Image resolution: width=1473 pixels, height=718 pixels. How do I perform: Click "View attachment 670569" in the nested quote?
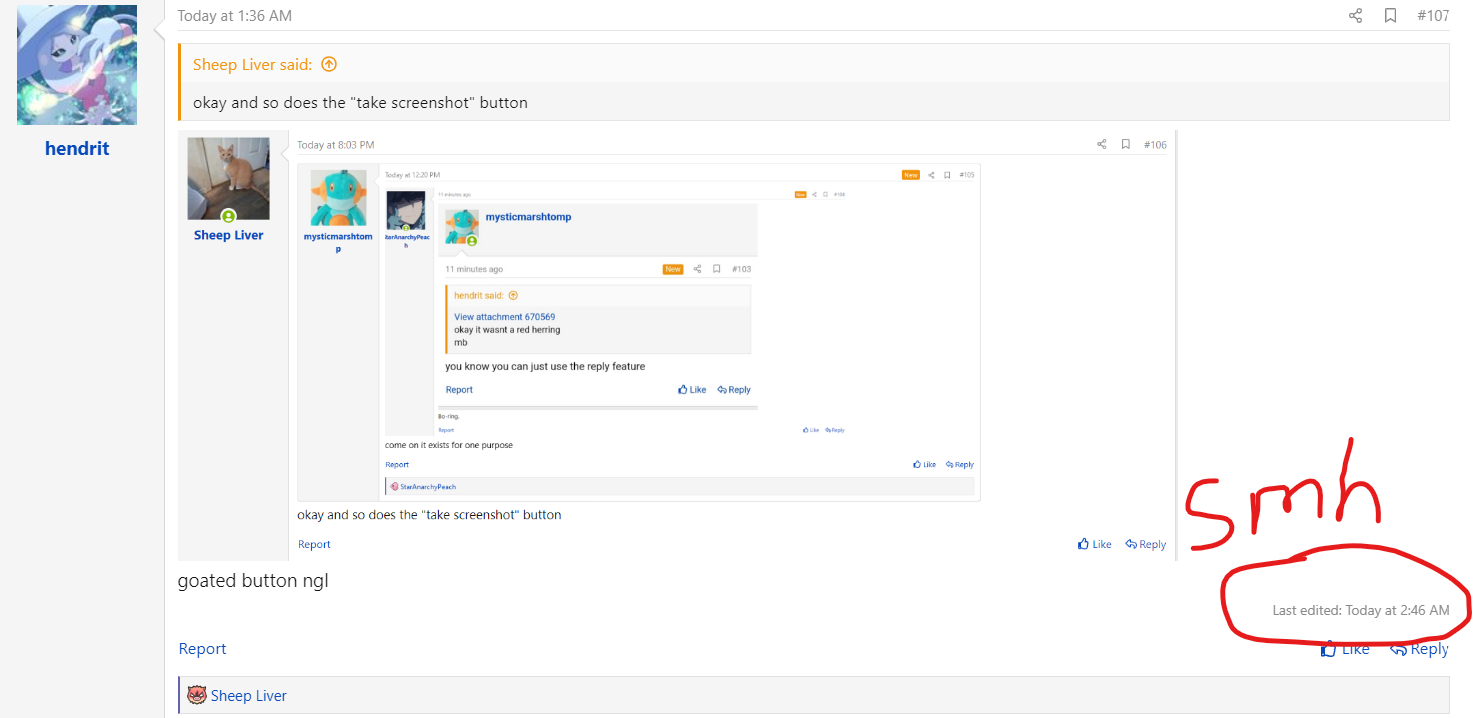(x=504, y=317)
